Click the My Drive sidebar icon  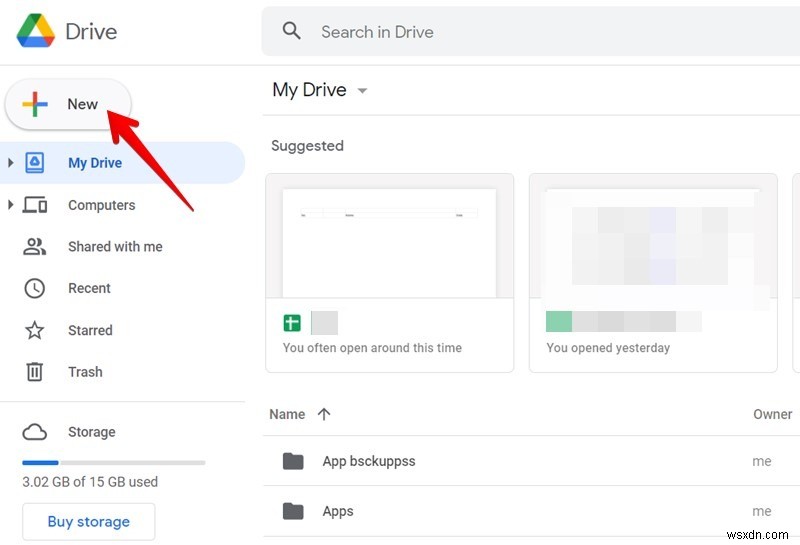(35, 163)
